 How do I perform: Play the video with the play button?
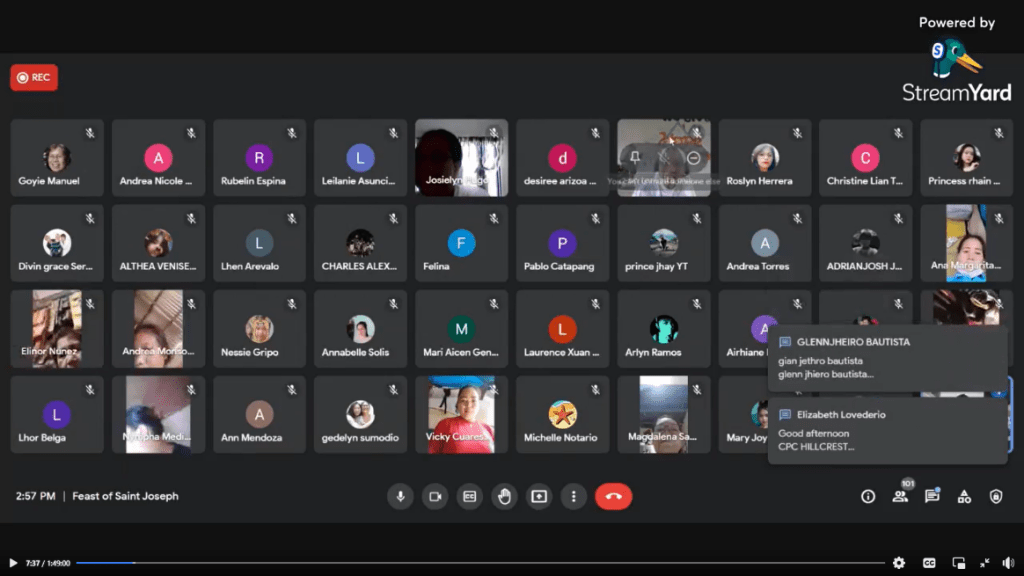(13, 563)
